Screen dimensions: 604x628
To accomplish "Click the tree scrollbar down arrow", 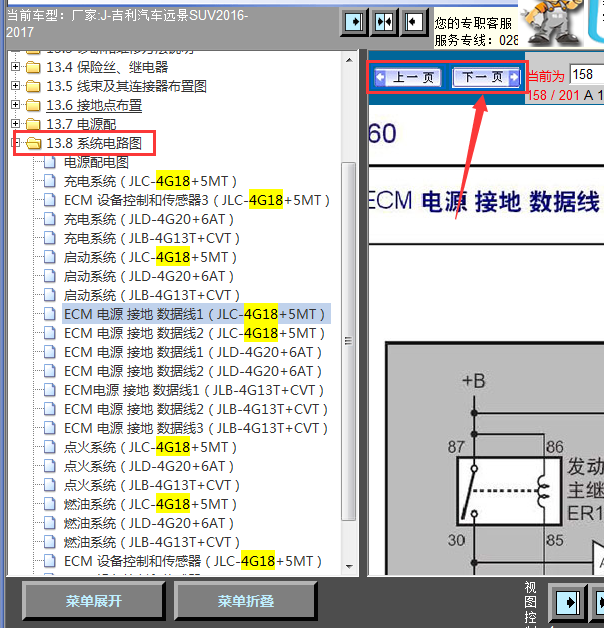I will tap(349, 566).
